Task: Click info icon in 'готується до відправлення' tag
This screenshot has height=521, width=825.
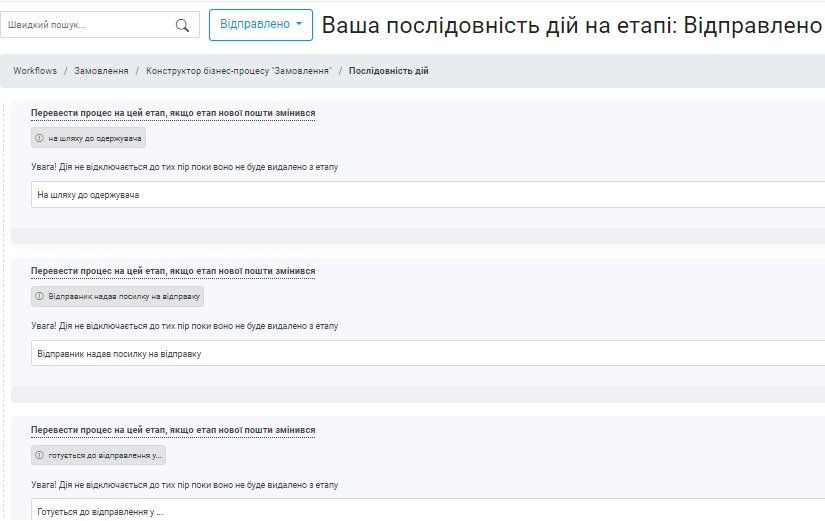Action: 39,455
